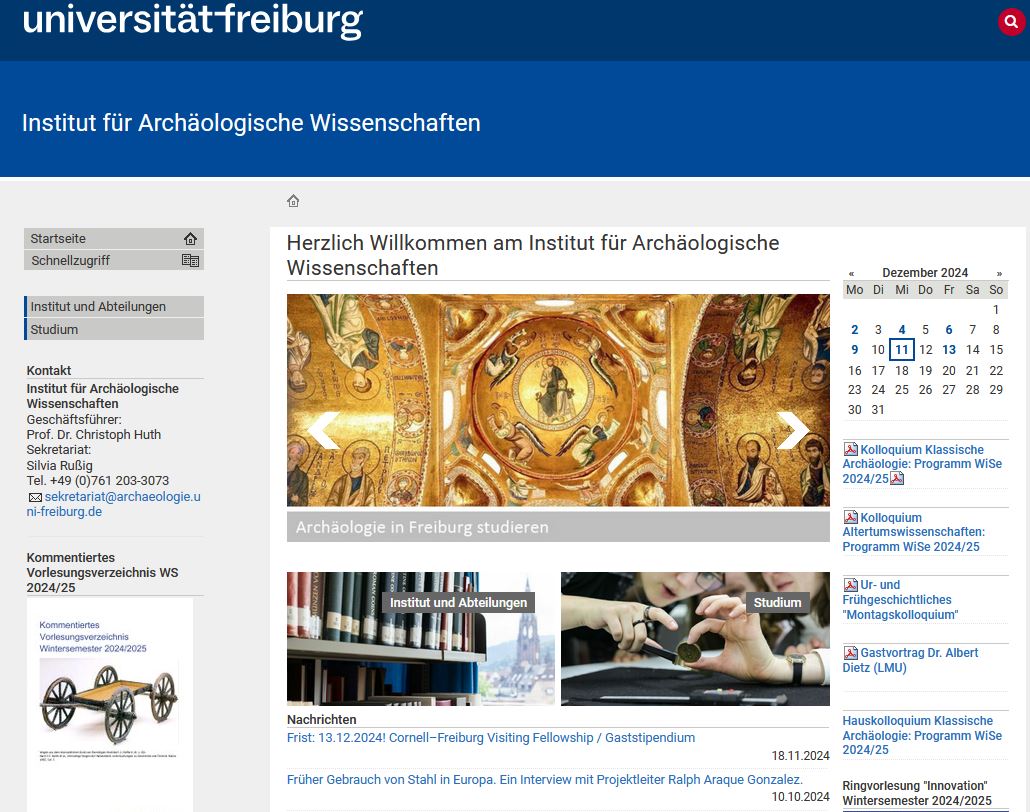
Task: Click Kommentiertes Vorlesungsverzeichnis WS 2024/25 heading
Action: coord(102,572)
